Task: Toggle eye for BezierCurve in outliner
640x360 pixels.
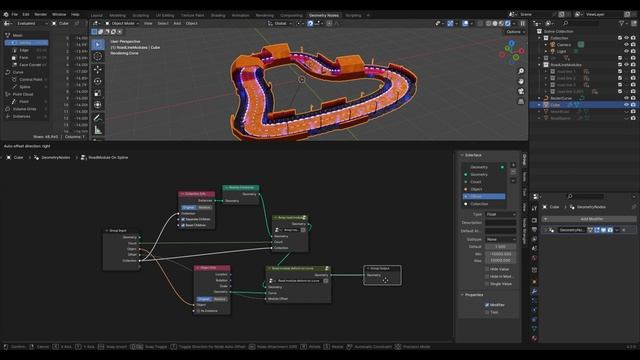Action: (x=626, y=98)
